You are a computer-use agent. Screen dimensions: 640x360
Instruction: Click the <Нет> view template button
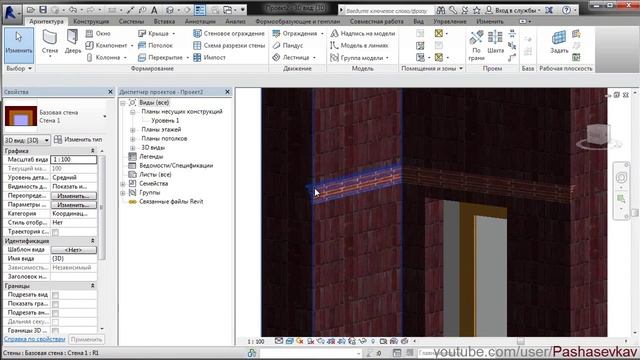73,250
